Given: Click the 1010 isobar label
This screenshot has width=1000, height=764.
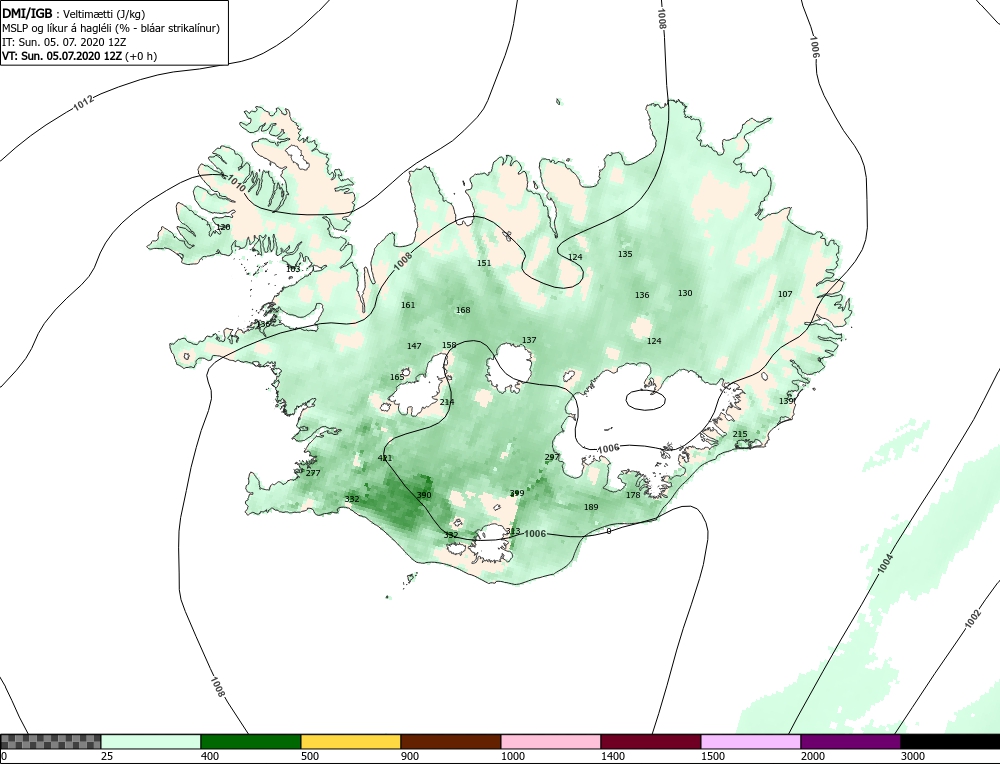Looking at the screenshot, I should tap(235, 184).
